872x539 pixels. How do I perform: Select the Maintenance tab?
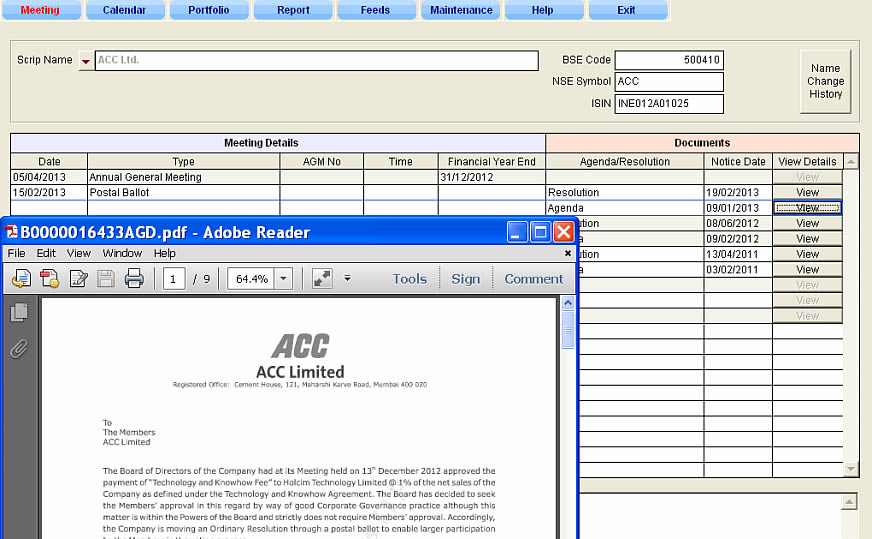tap(461, 10)
